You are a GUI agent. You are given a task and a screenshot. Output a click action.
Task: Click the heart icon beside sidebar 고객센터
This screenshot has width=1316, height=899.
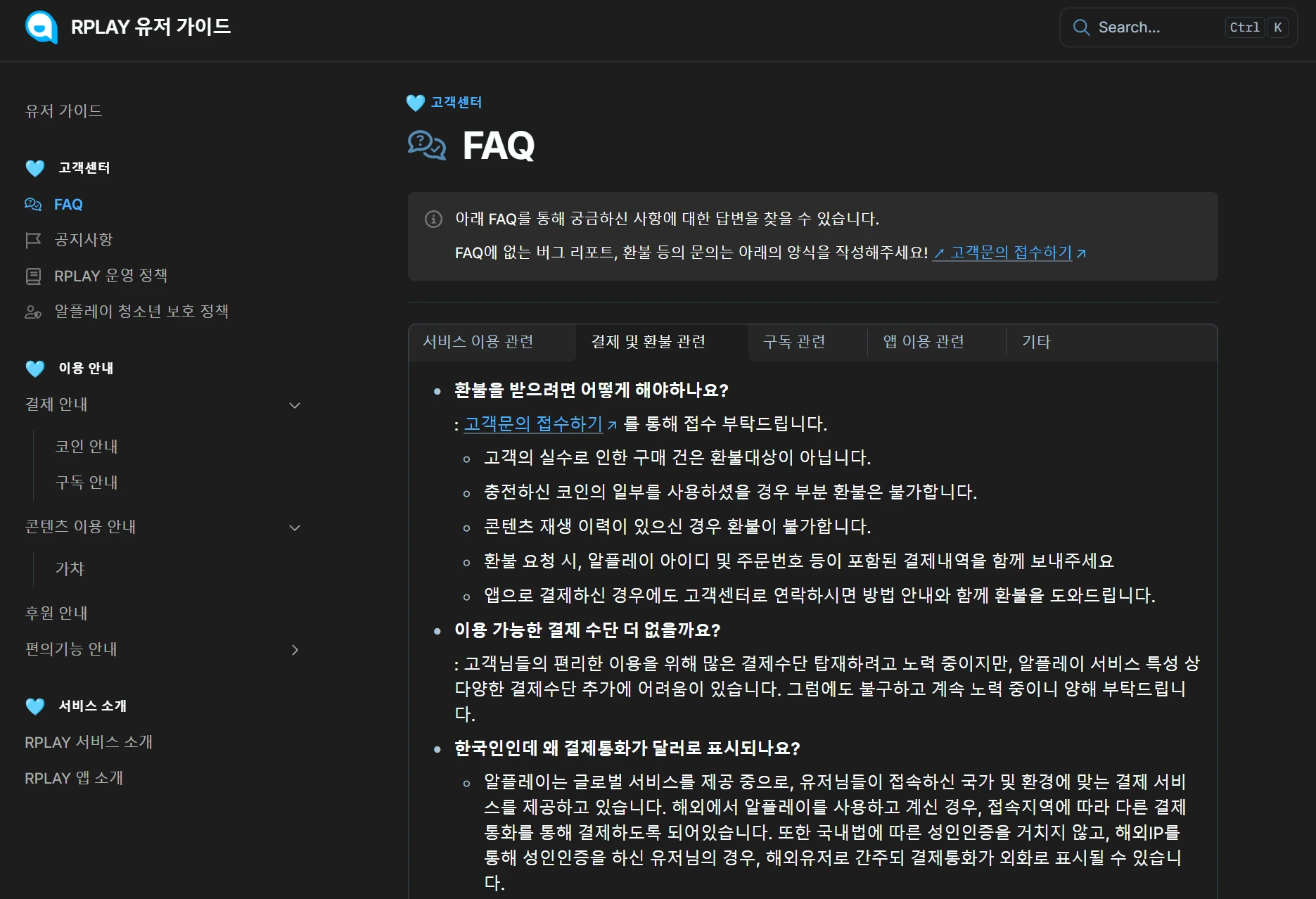tap(35, 168)
